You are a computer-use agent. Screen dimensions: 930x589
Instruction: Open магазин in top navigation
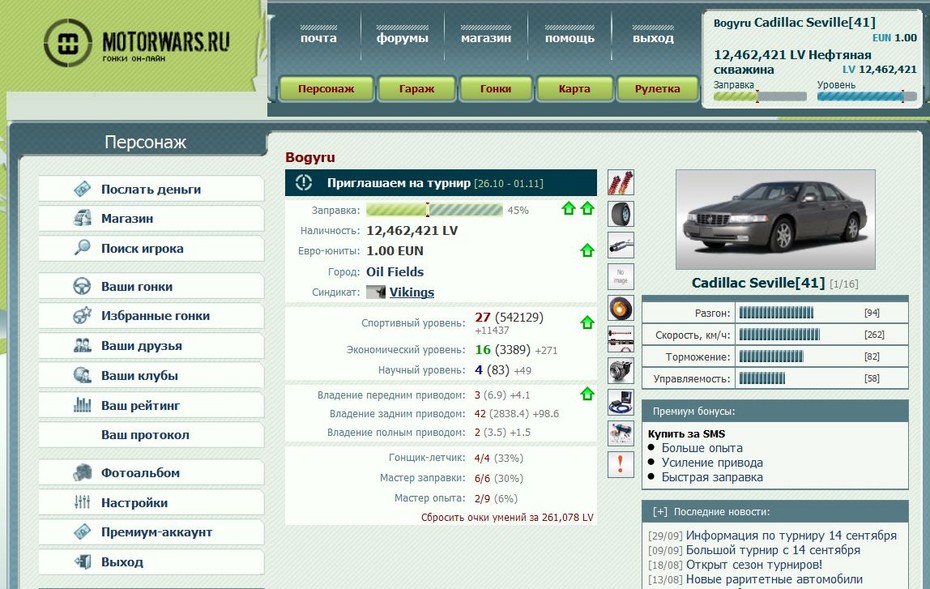pos(486,38)
